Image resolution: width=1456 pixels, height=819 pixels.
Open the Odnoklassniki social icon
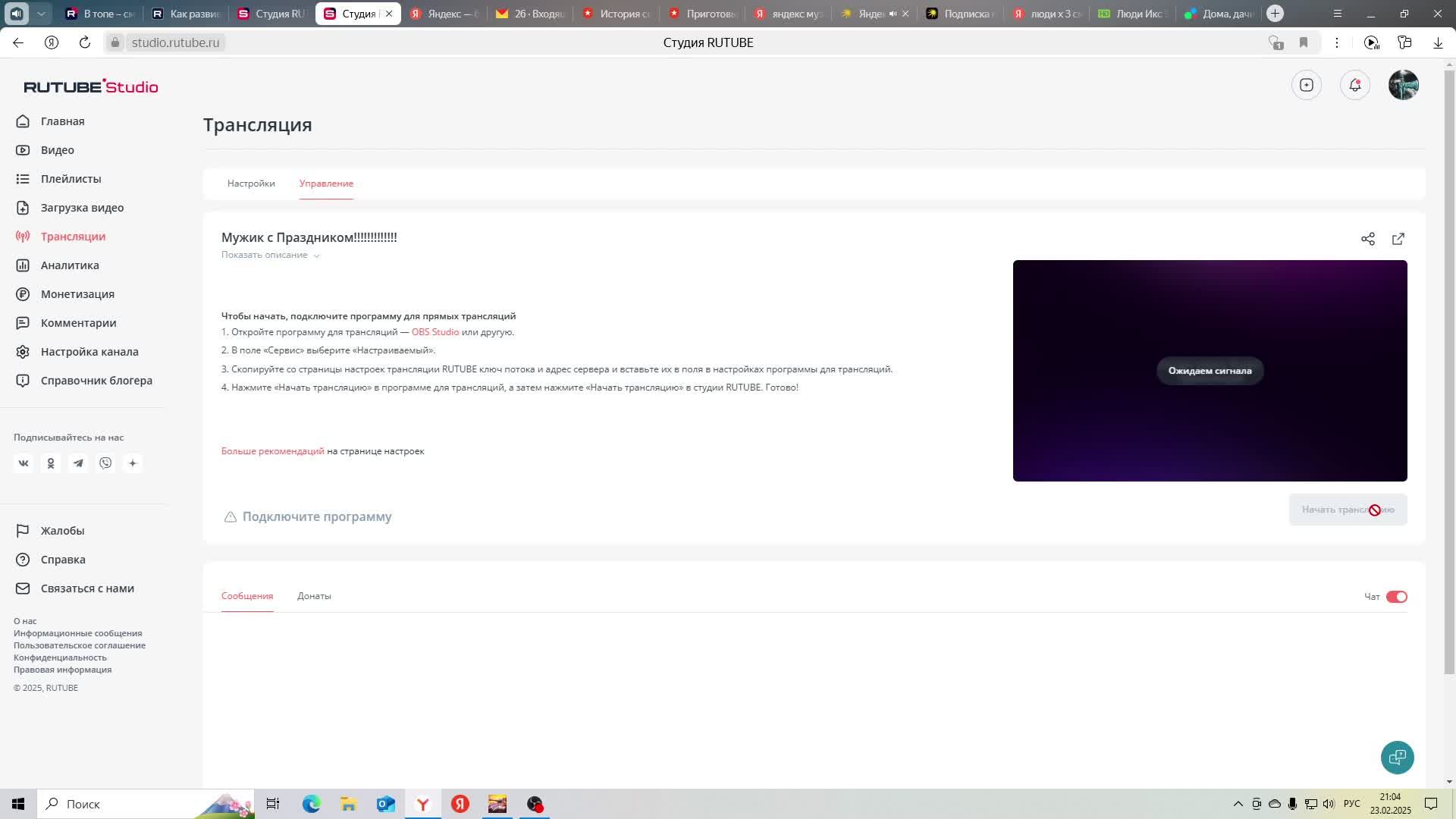tap(51, 463)
